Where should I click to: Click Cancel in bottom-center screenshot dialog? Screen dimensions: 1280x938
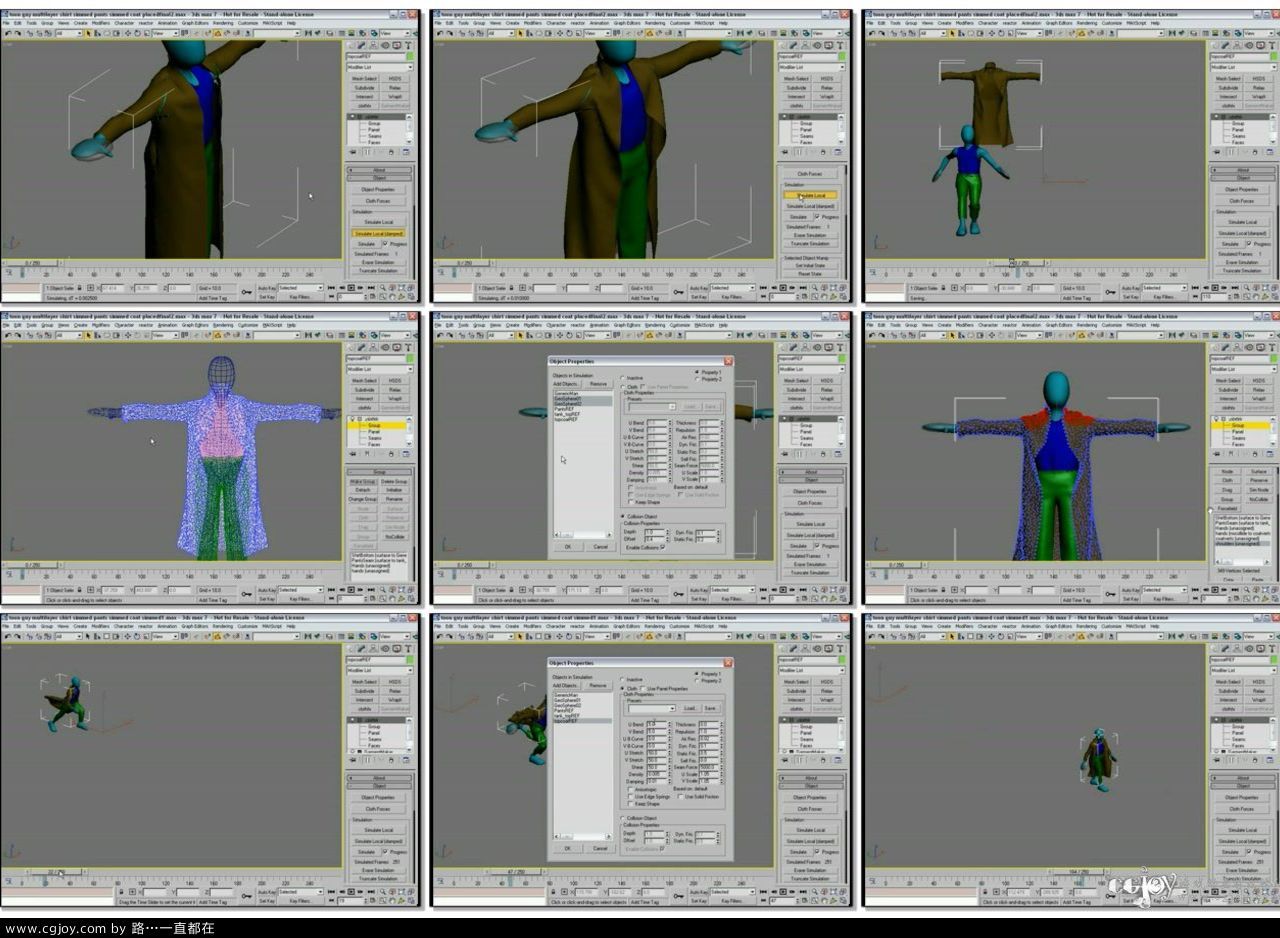coord(600,849)
